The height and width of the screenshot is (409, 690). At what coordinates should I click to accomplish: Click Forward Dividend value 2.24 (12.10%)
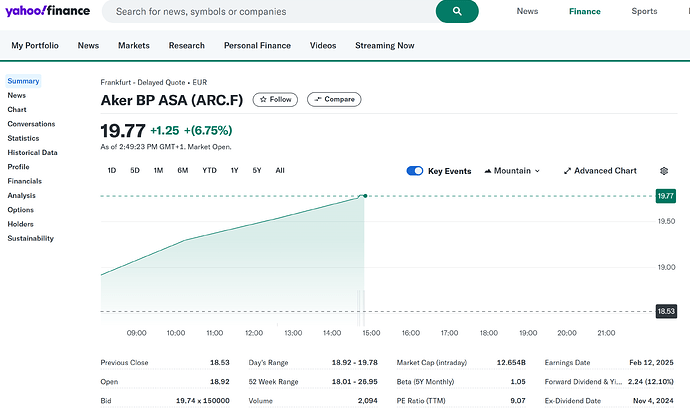tap(651, 382)
